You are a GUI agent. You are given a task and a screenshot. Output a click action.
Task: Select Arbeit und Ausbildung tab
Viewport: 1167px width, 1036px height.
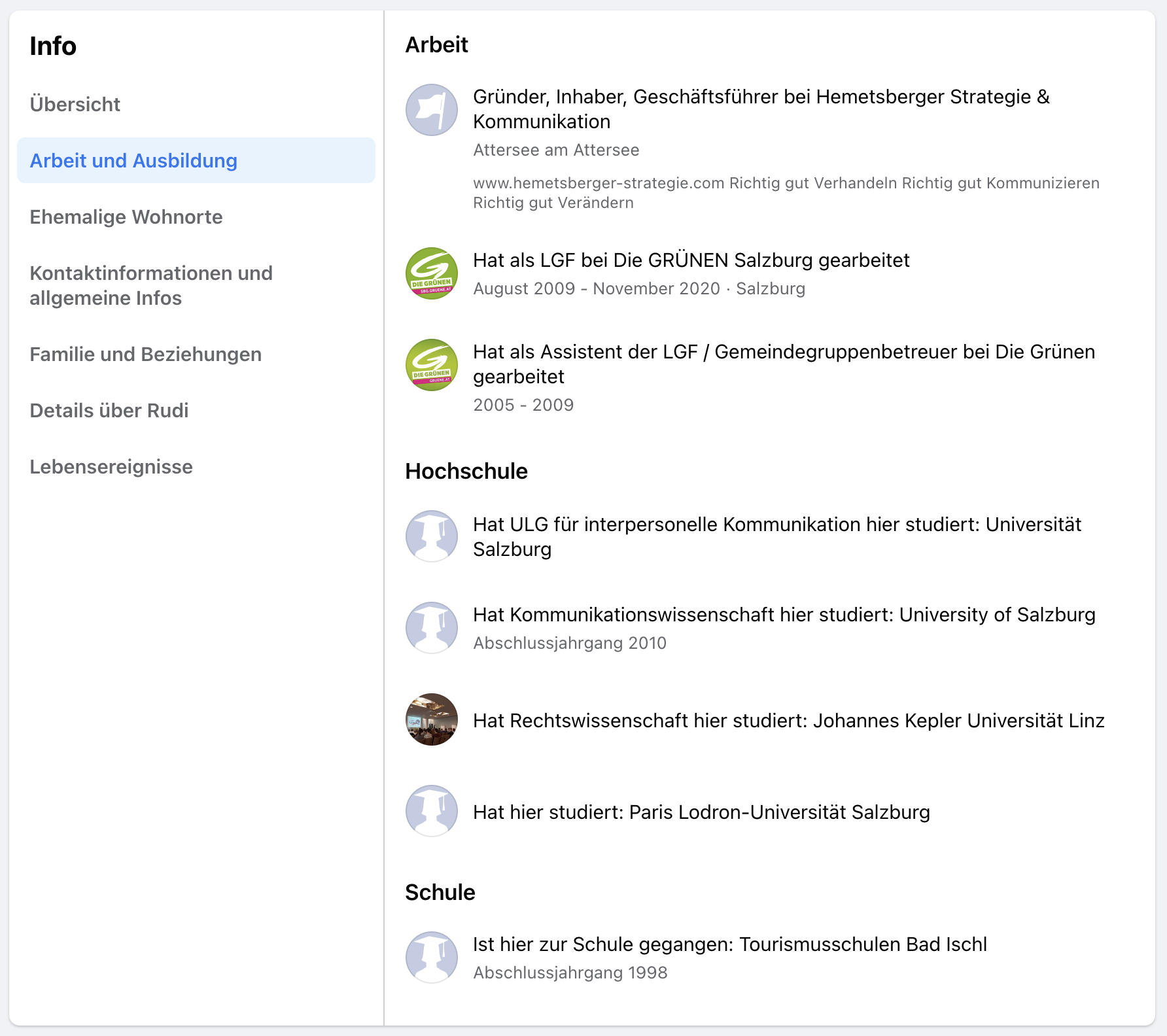pyautogui.click(x=196, y=160)
